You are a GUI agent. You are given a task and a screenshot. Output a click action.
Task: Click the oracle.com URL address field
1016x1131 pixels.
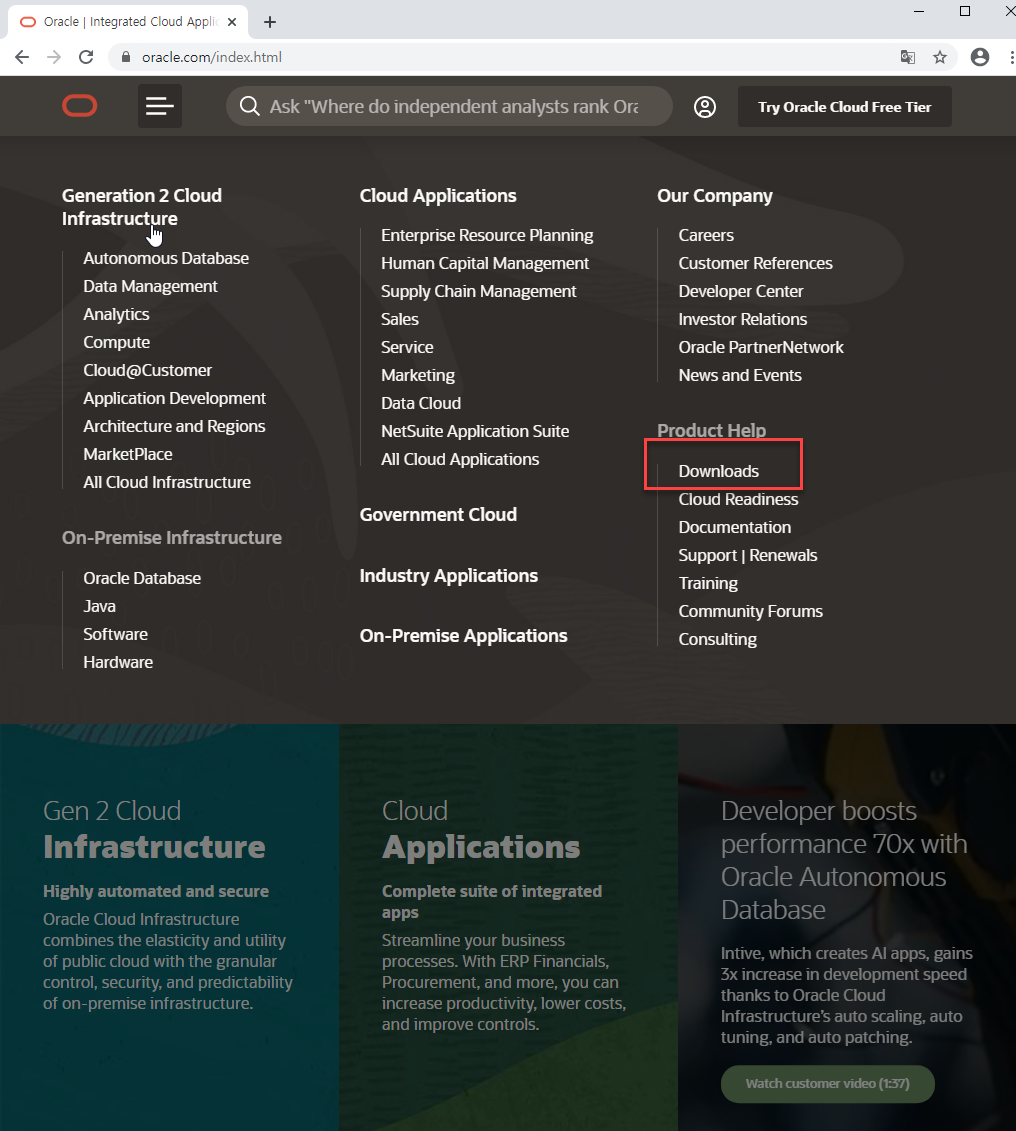coord(211,57)
